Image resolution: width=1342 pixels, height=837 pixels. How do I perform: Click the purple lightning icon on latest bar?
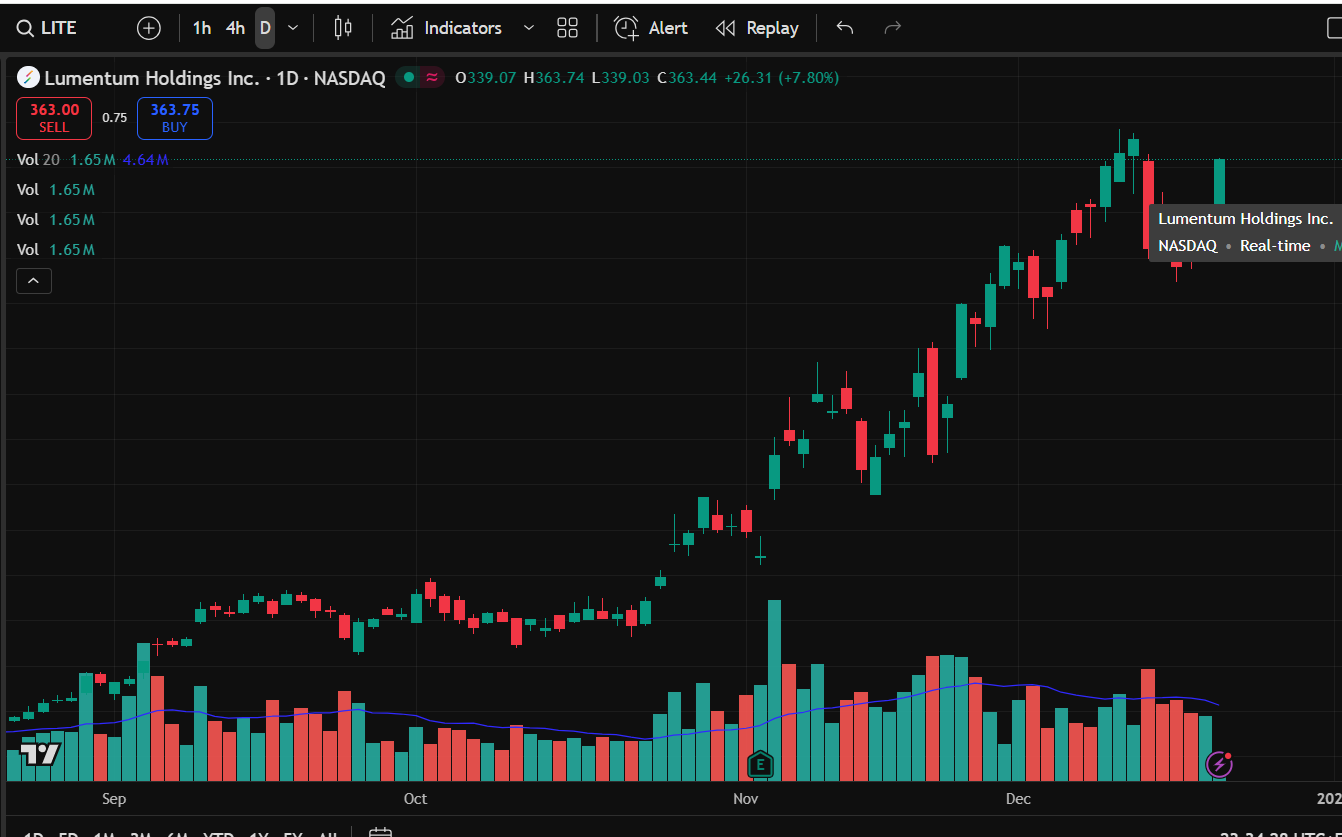click(1219, 765)
